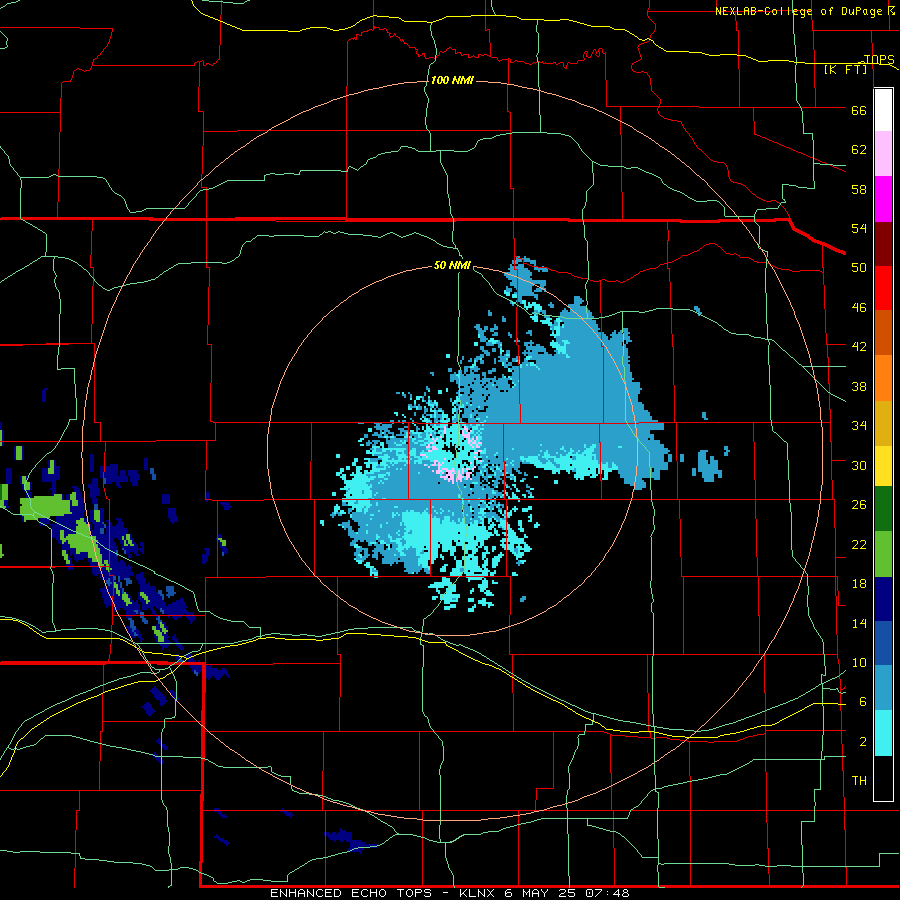Click the dark orange color band on the legend
The width and height of the screenshot is (900, 900).
883,332
